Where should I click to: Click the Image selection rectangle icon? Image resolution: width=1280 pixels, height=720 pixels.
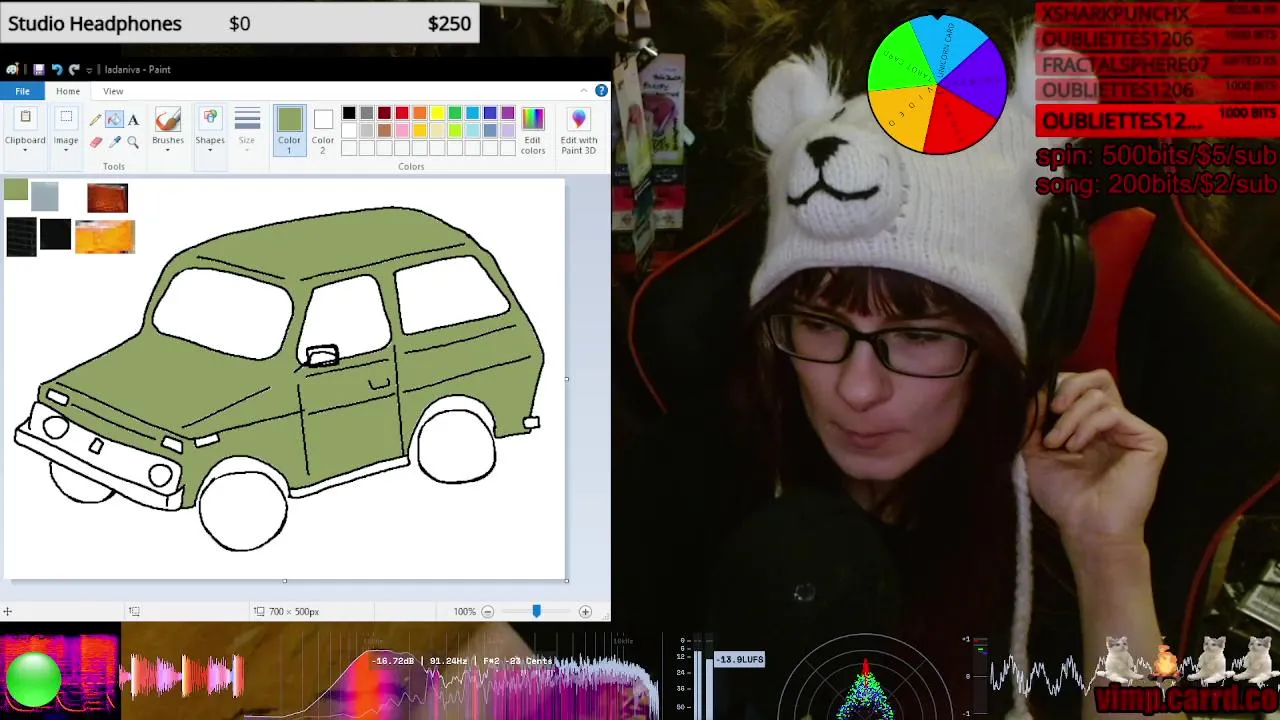(66, 118)
